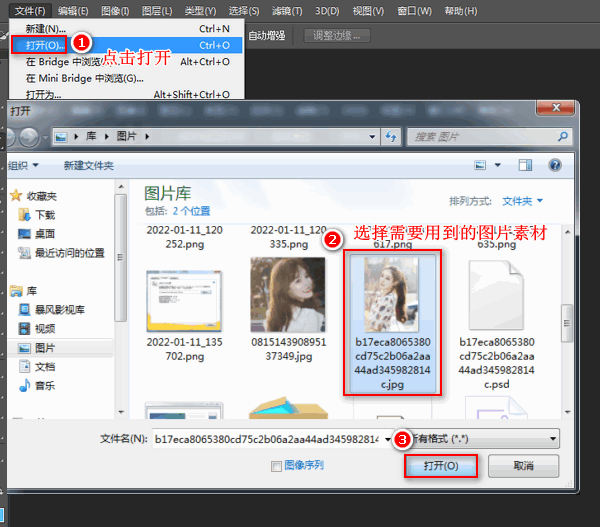Open the 选择(S) menu
Image resolution: width=600 pixels, height=527 pixels.
(244, 11)
